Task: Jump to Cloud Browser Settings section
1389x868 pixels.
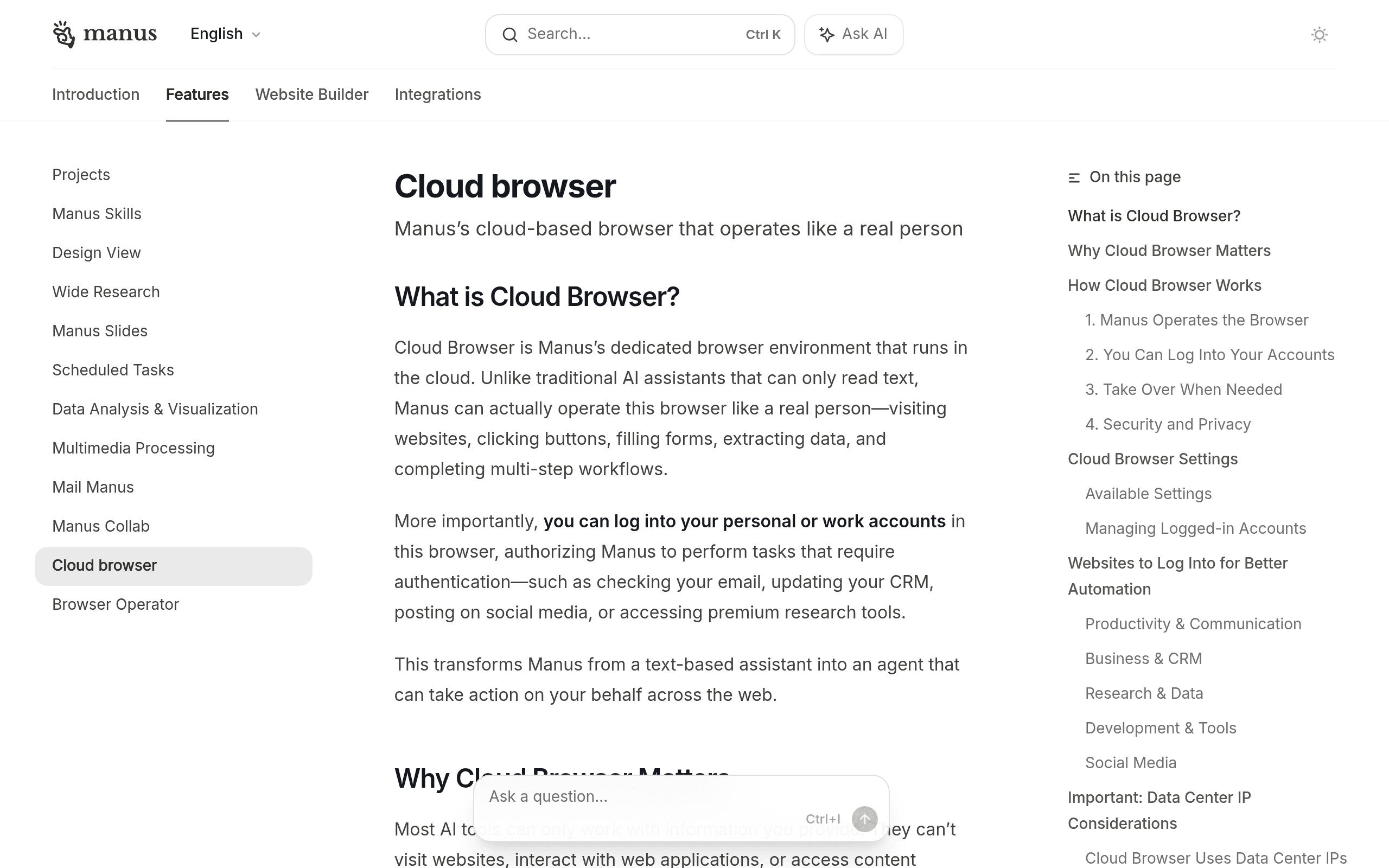Action: point(1152,459)
